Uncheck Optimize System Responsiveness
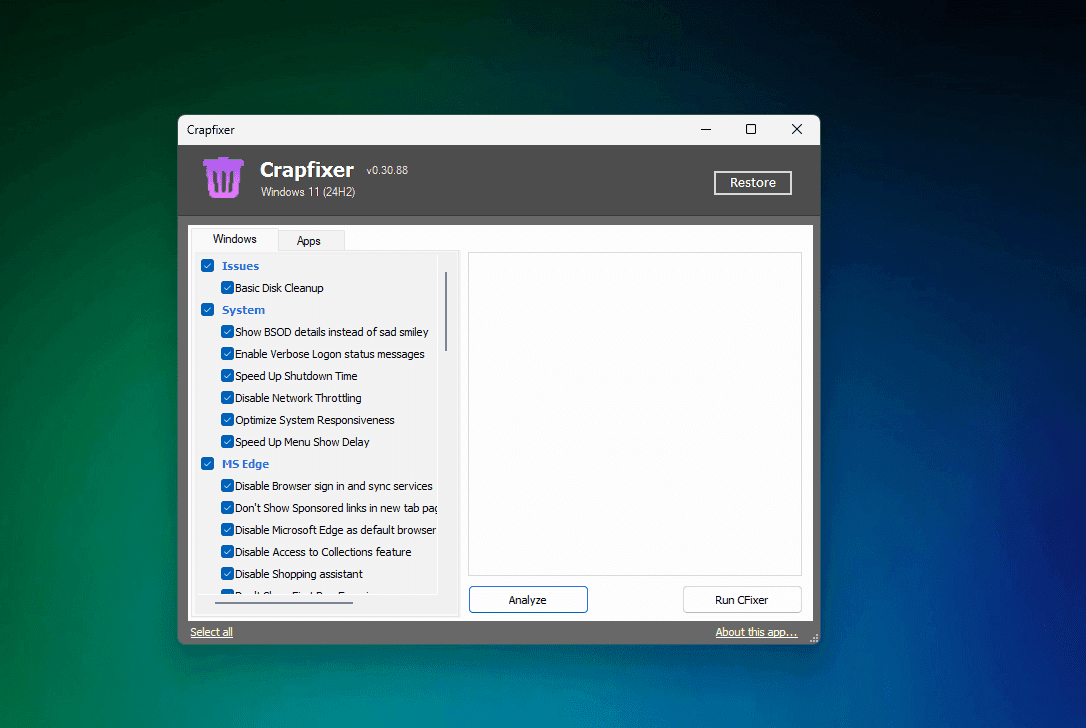 pos(227,419)
